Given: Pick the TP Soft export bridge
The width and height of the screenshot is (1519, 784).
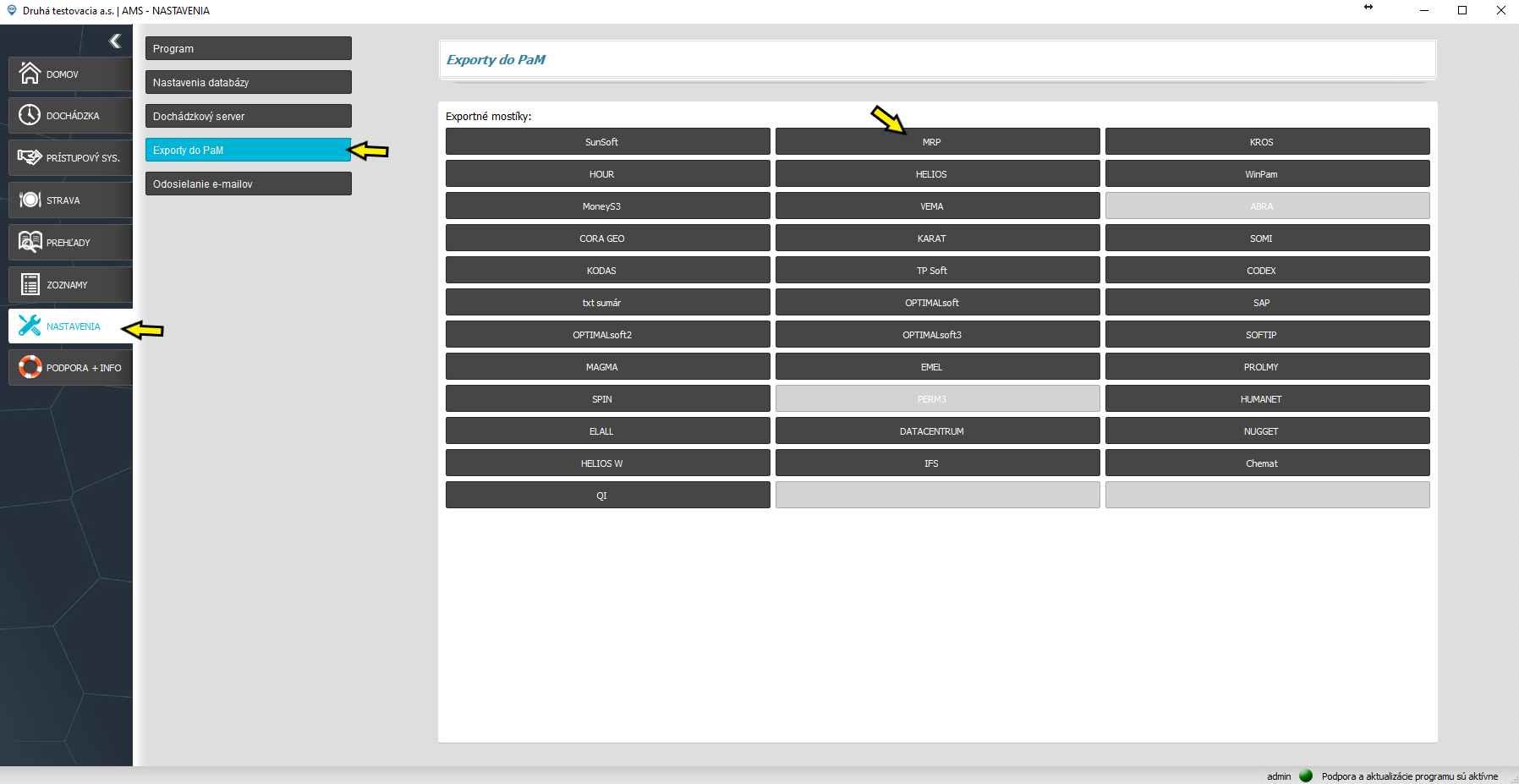Looking at the screenshot, I should (937, 270).
